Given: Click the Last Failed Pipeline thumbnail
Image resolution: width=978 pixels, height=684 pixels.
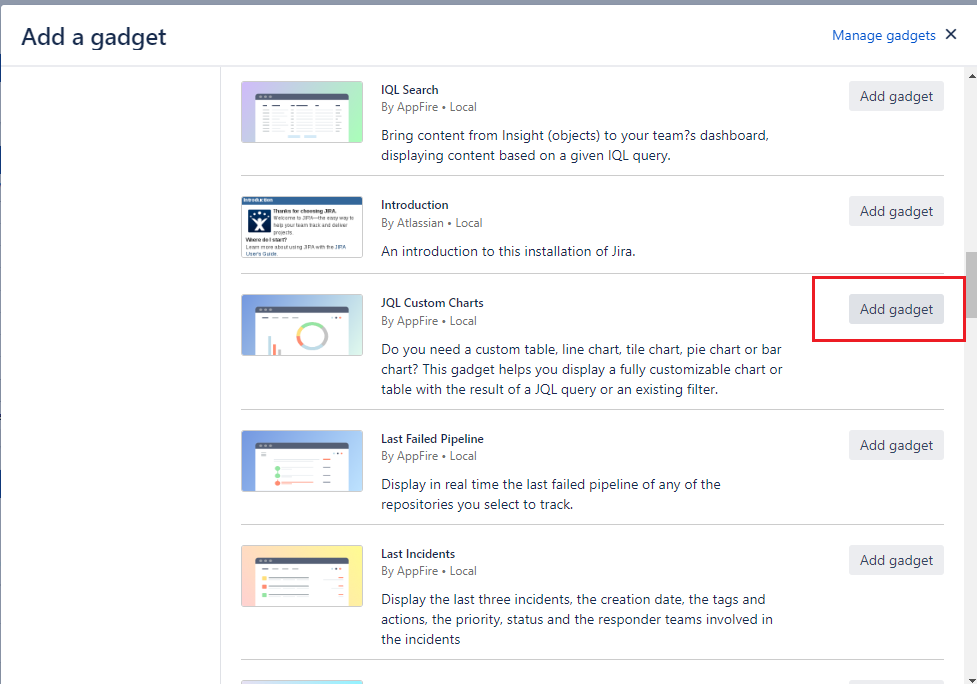Looking at the screenshot, I should tap(302, 461).
